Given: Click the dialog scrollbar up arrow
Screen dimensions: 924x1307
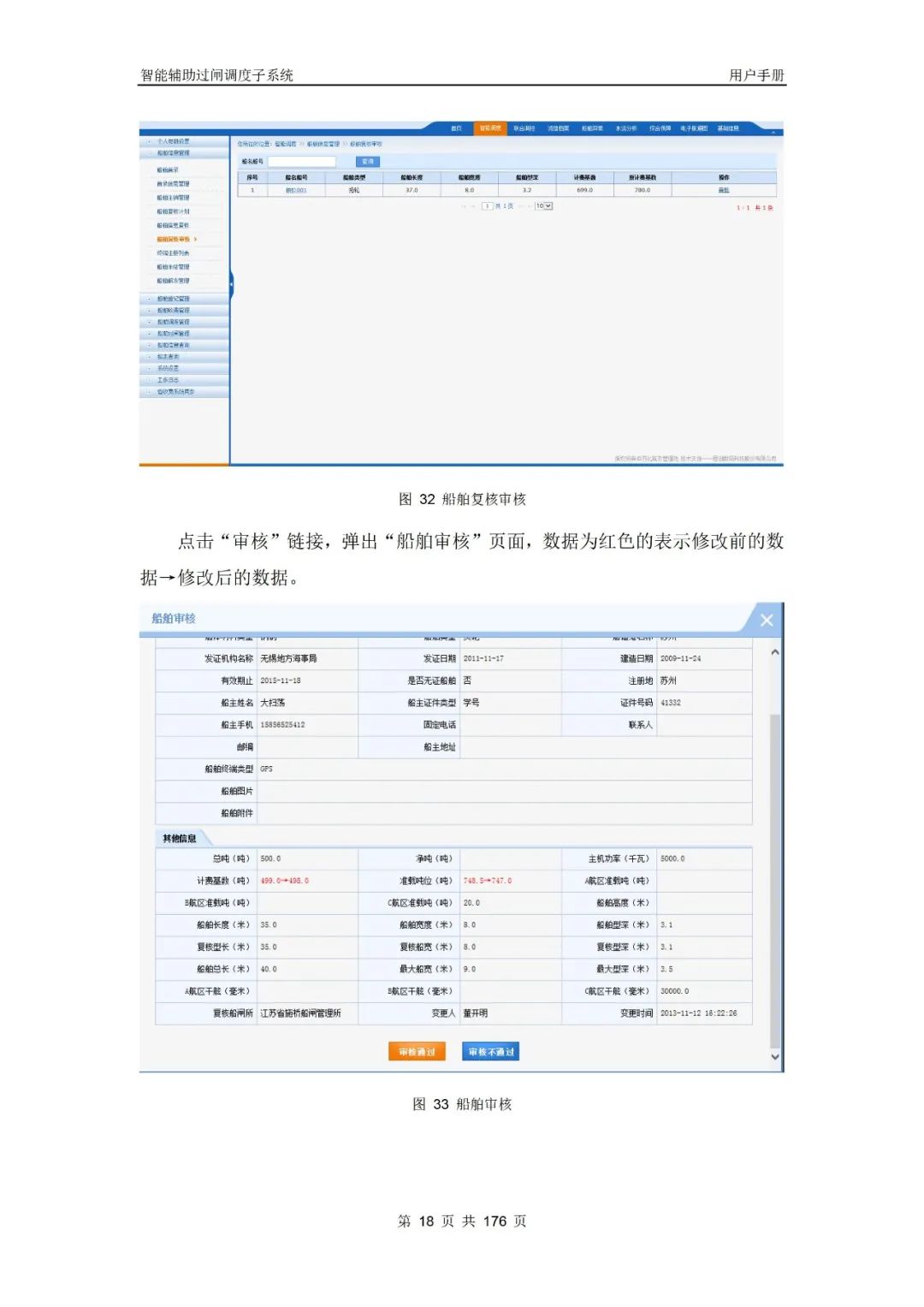Looking at the screenshot, I should pos(775,652).
